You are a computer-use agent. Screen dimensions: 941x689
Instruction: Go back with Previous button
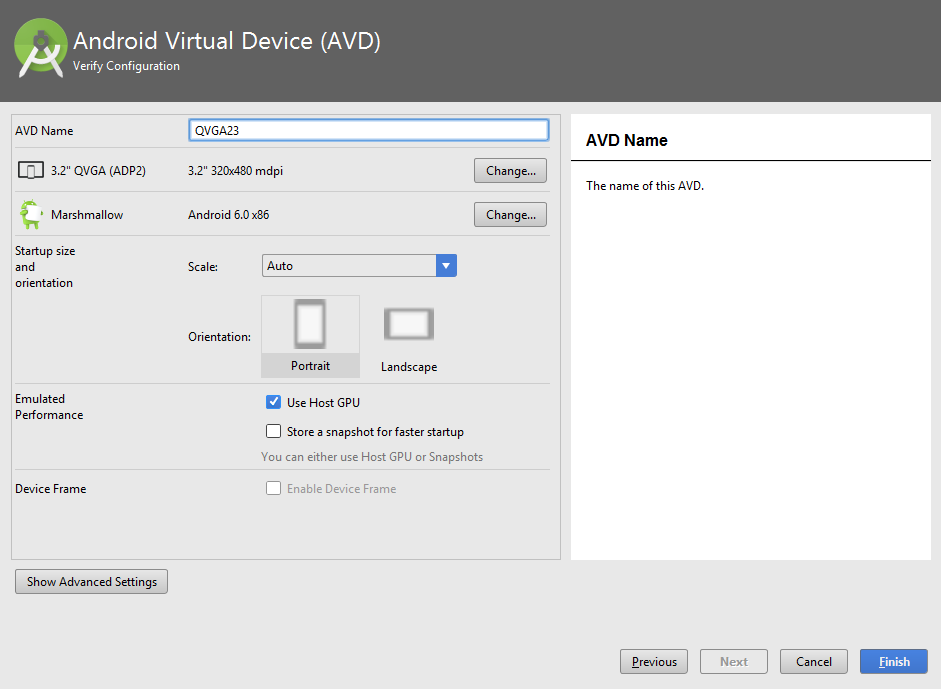coord(654,661)
